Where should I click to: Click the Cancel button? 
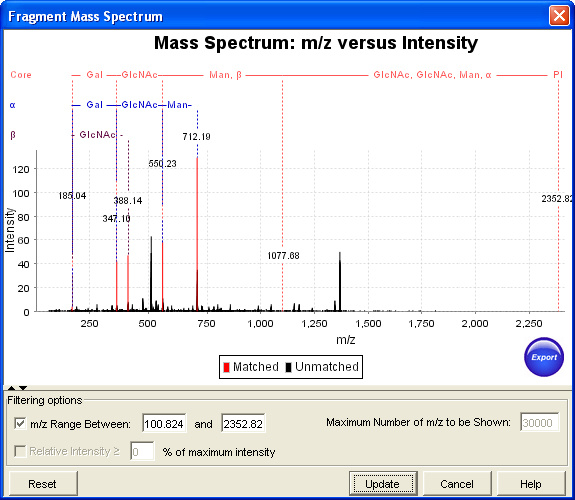pyautogui.click(x=457, y=483)
